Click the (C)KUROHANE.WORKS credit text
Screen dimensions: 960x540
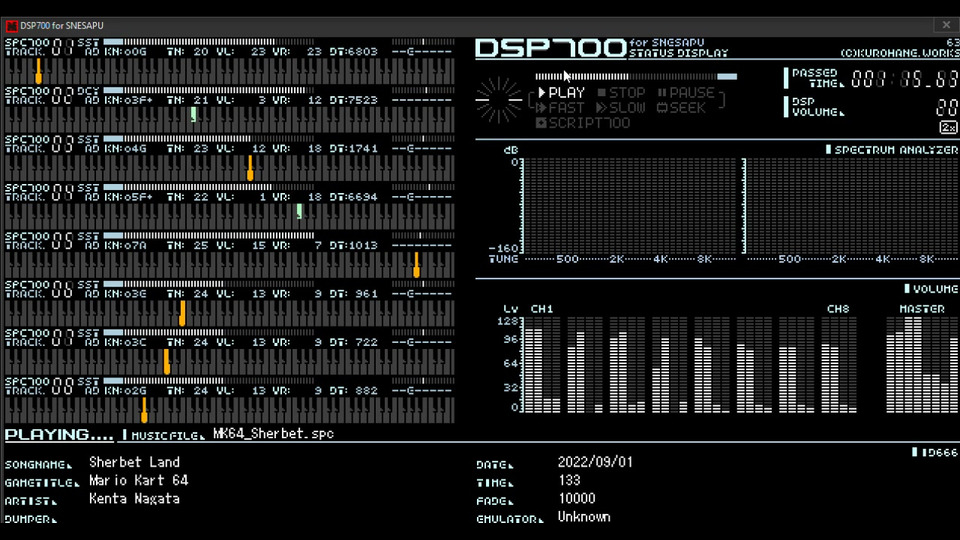(899, 53)
